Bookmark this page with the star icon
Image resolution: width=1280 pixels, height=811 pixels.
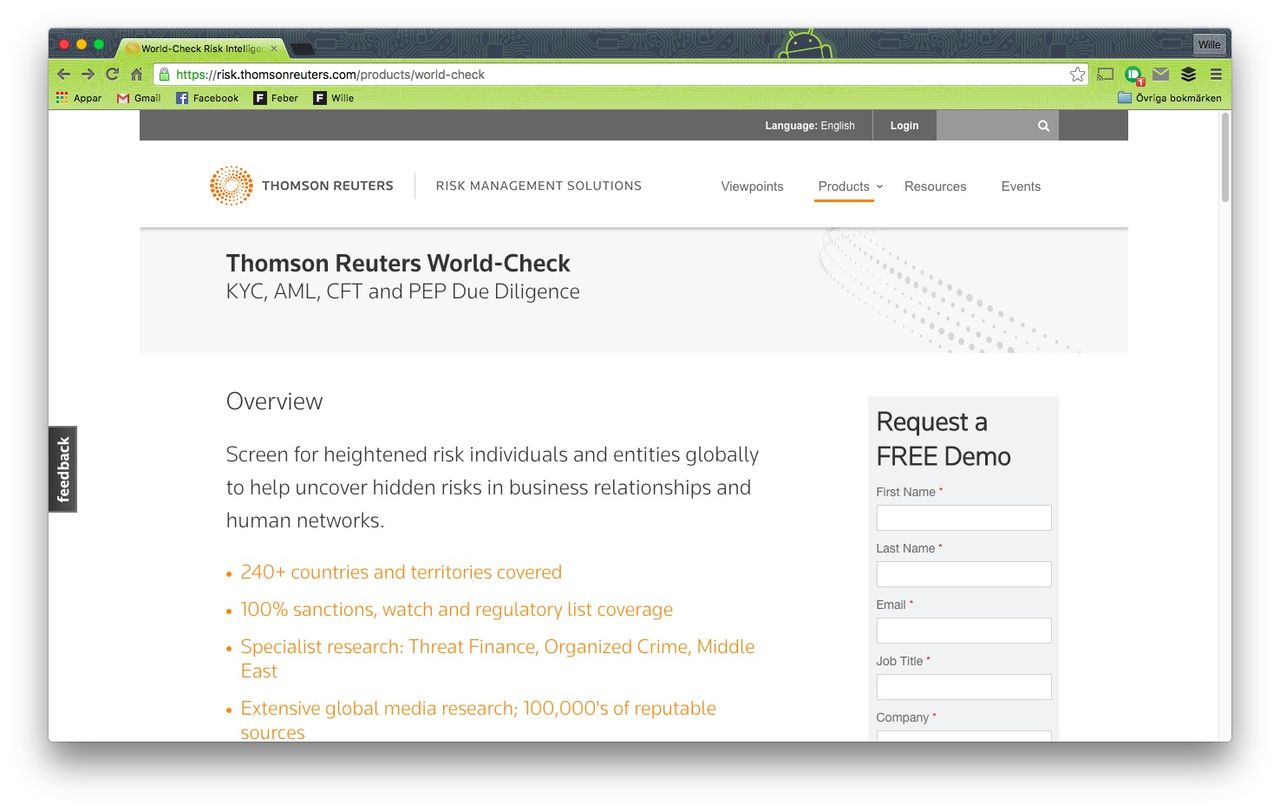point(1077,74)
